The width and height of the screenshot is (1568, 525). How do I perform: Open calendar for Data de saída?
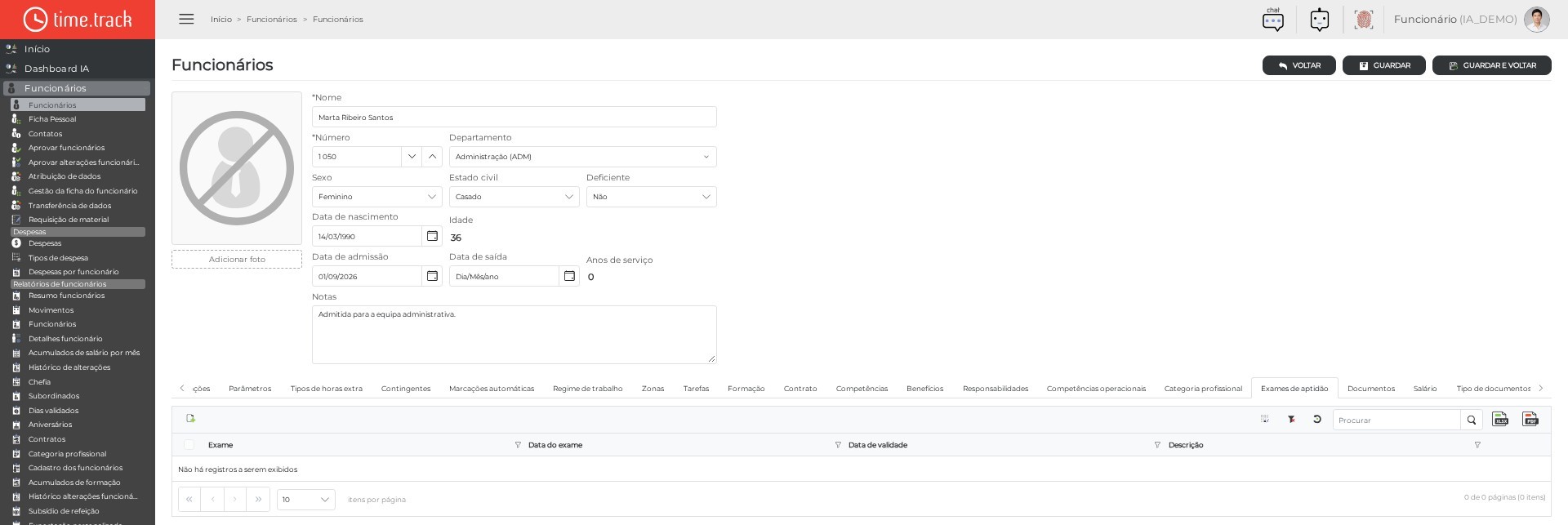(x=569, y=276)
